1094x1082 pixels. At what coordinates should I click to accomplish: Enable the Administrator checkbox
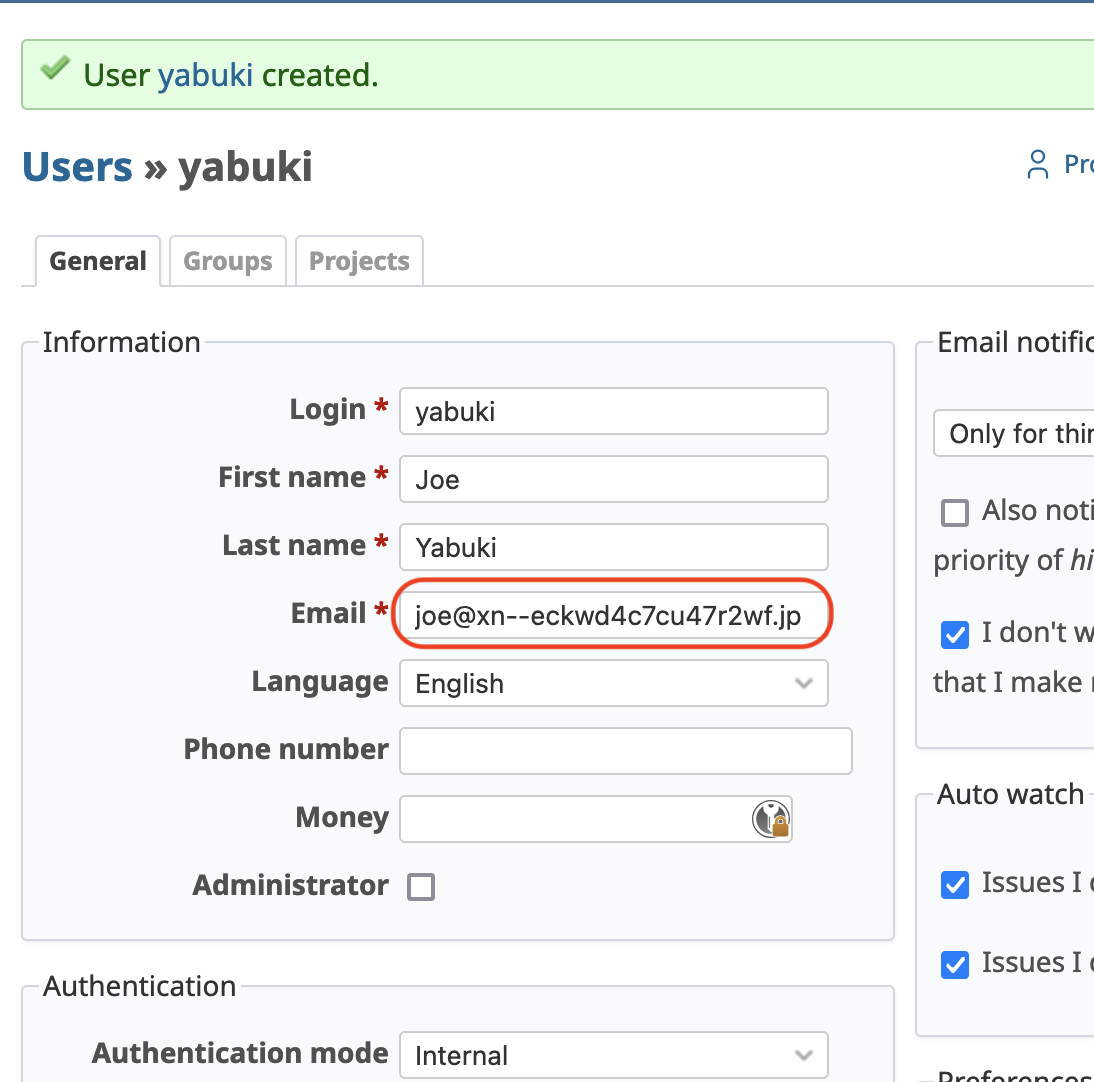tap(421, 887)
